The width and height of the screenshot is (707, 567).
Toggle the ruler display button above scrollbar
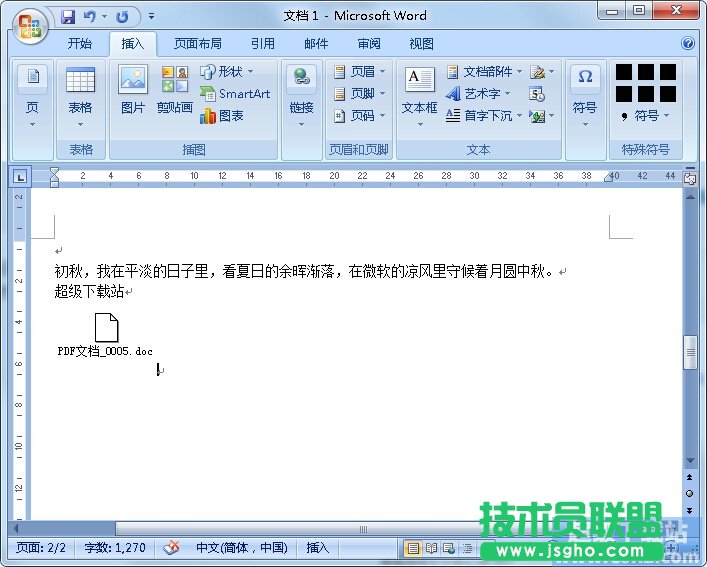pyautogui.click(x=689, y=177)
